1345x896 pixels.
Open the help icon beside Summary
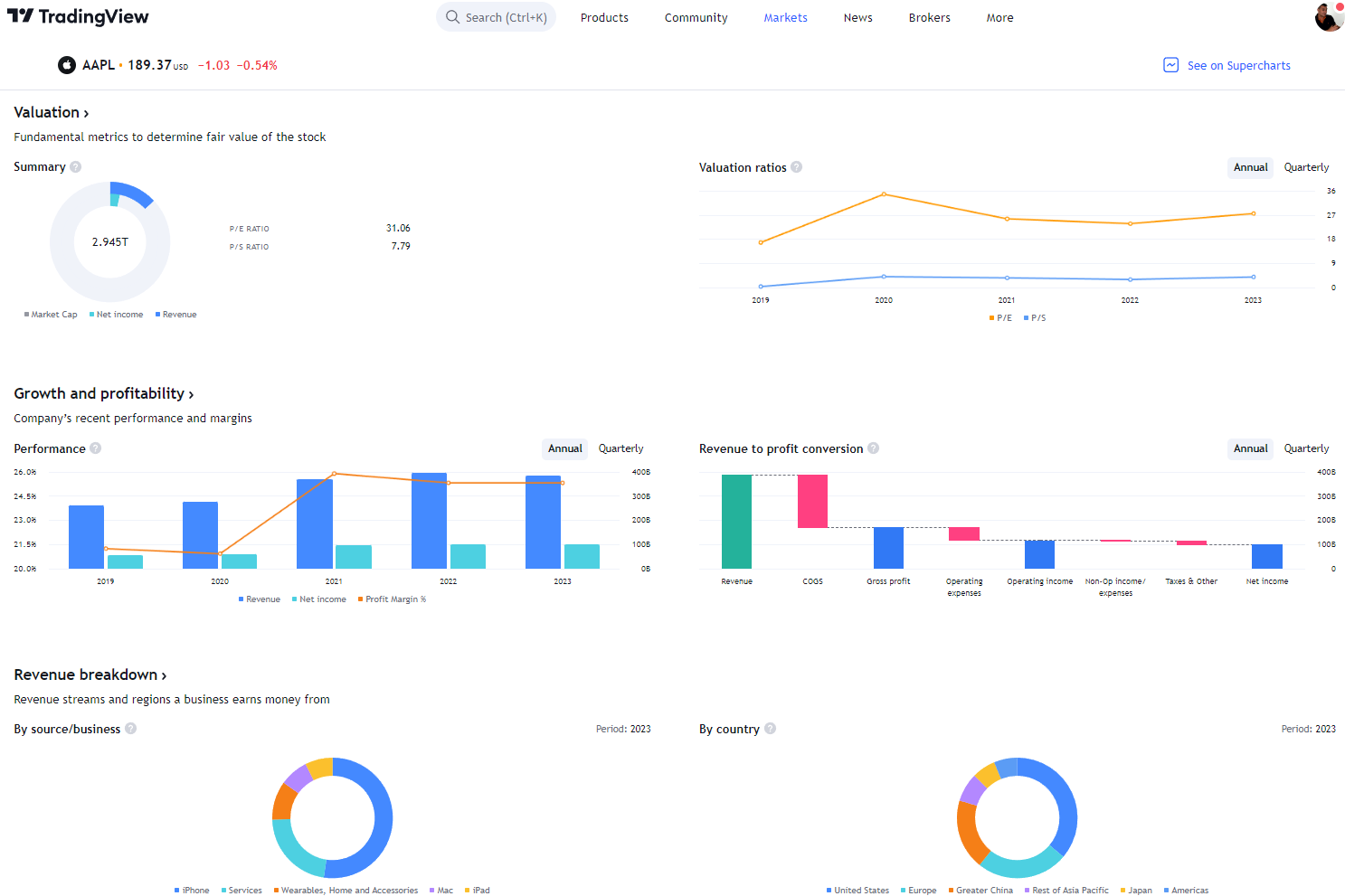[76, 166]
